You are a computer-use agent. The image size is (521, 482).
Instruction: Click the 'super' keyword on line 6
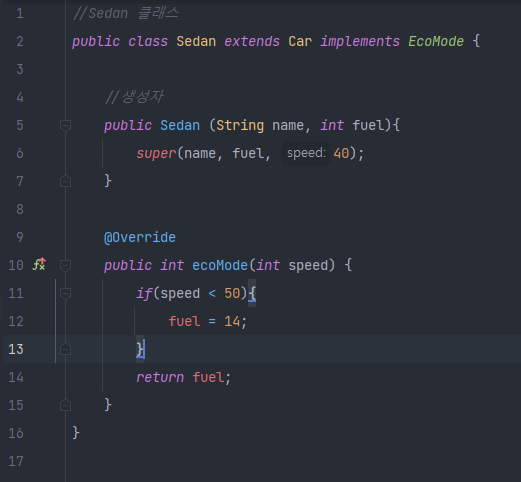(x=156, y=154)
